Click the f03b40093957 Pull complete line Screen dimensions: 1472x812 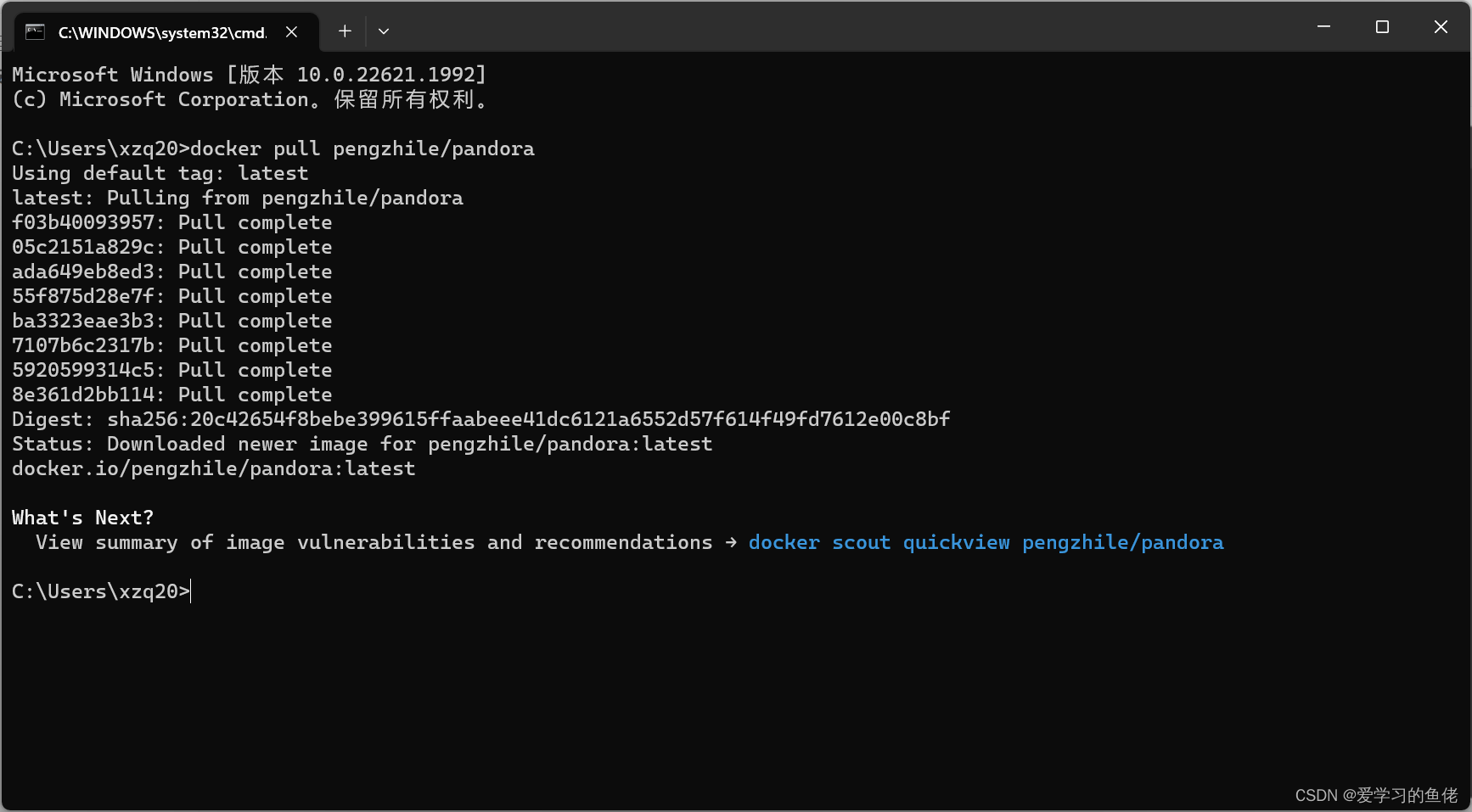tap(172, 222)
